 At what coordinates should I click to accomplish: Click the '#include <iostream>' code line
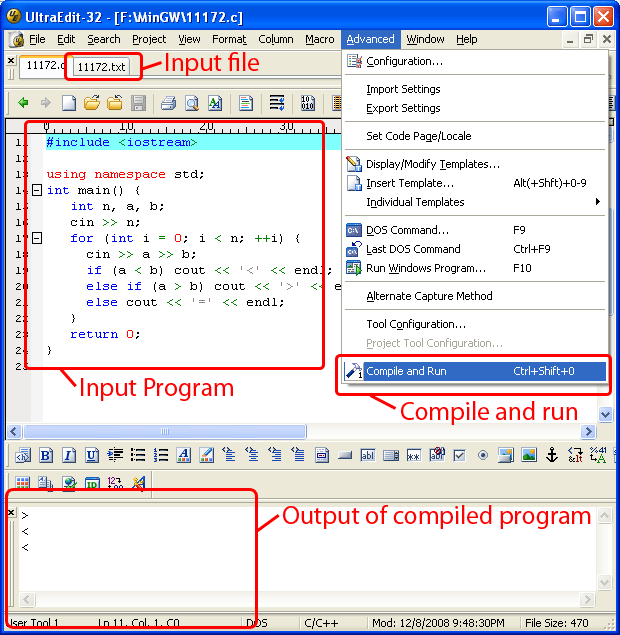pos(121,142)
